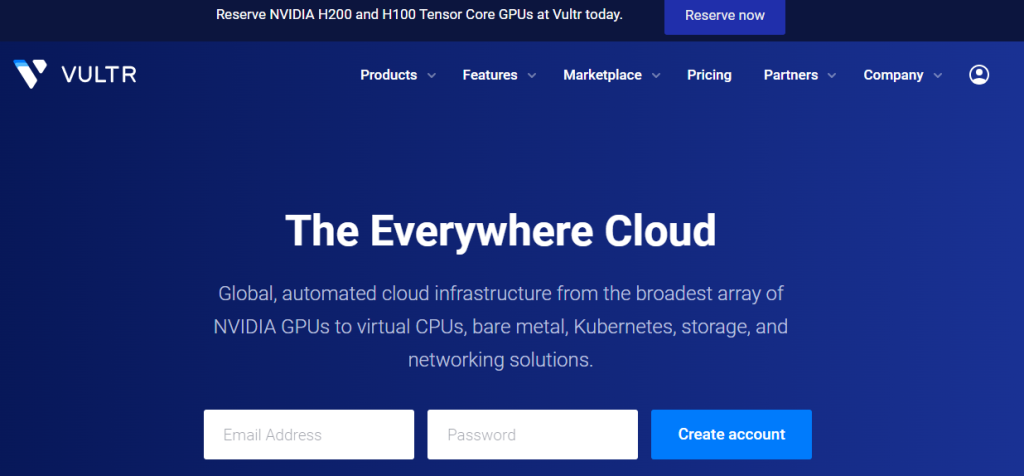Image resolution: width=1024 pixels, height=476 pixels.
Task: Expand the chevron next to Products
Action: (431, 76)
